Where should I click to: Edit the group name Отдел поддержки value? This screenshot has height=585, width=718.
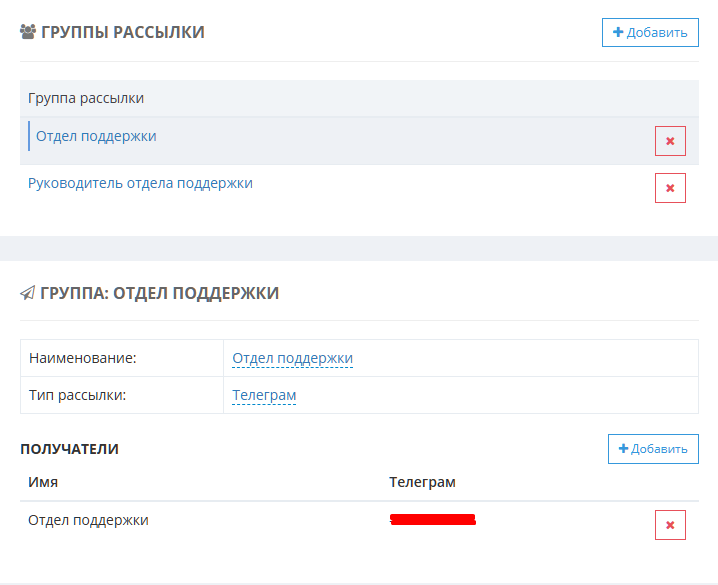292,358
